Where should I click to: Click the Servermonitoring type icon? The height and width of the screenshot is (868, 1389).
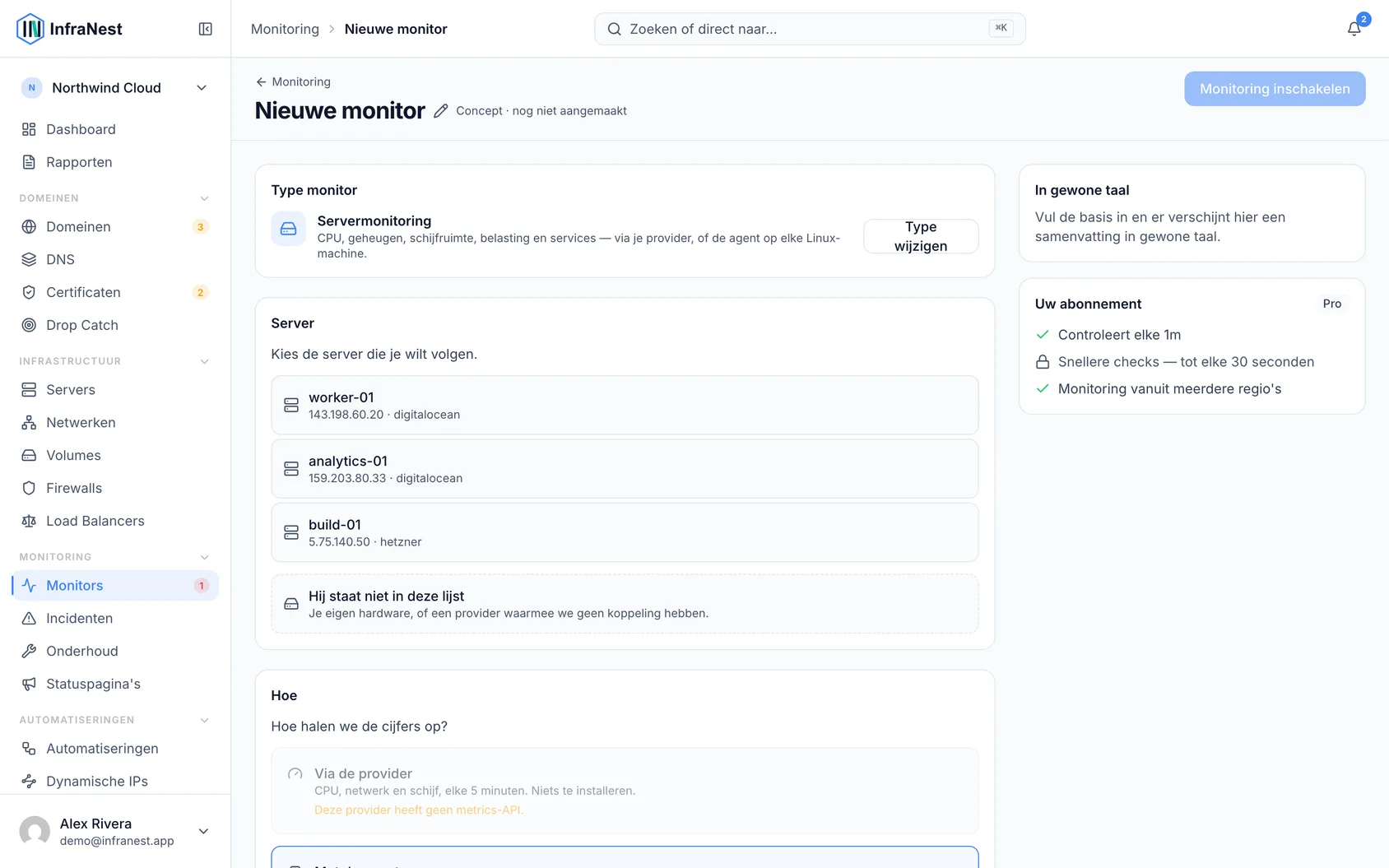[289, 229]
